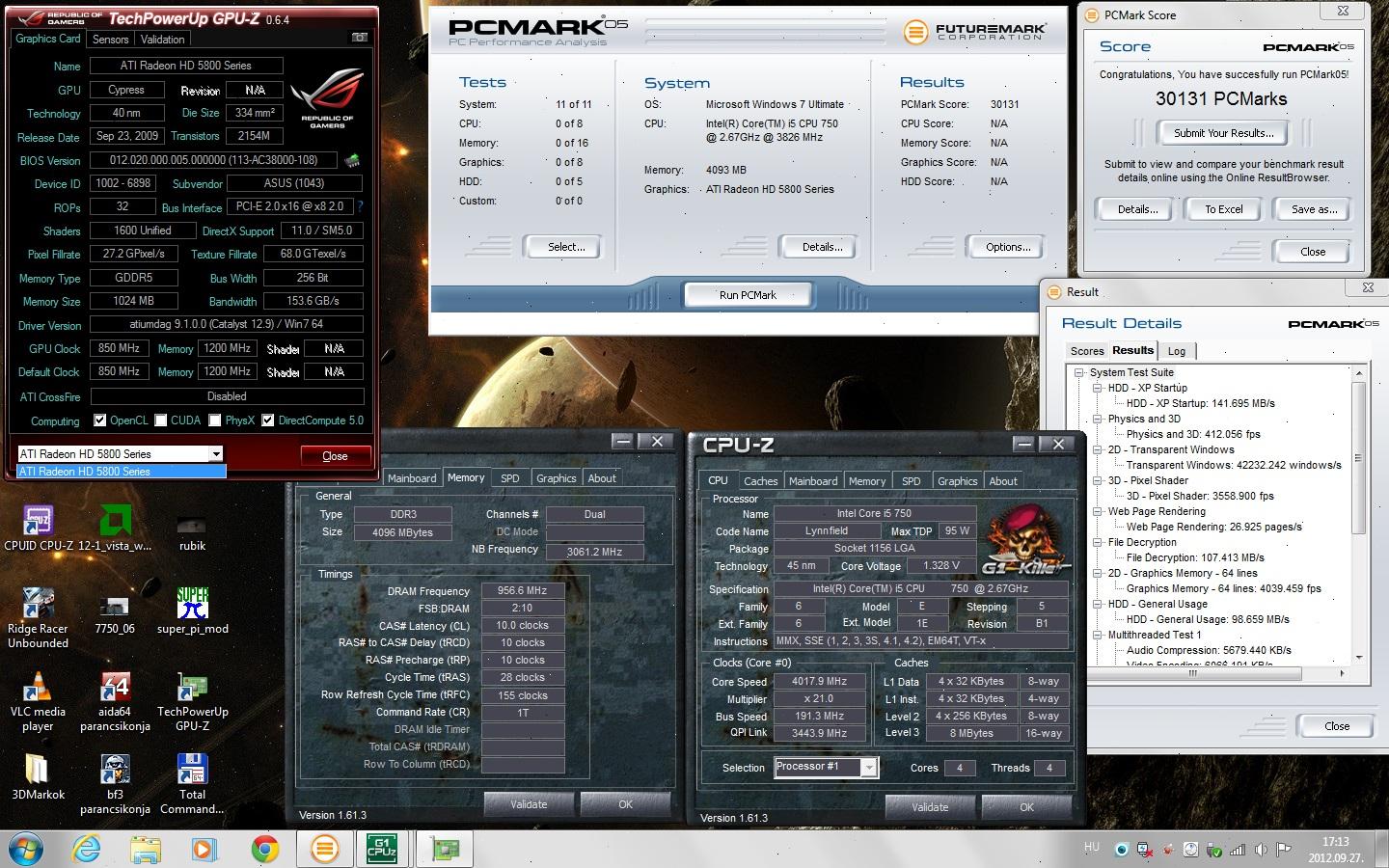Open the Windows Start menu

point(25,849)
